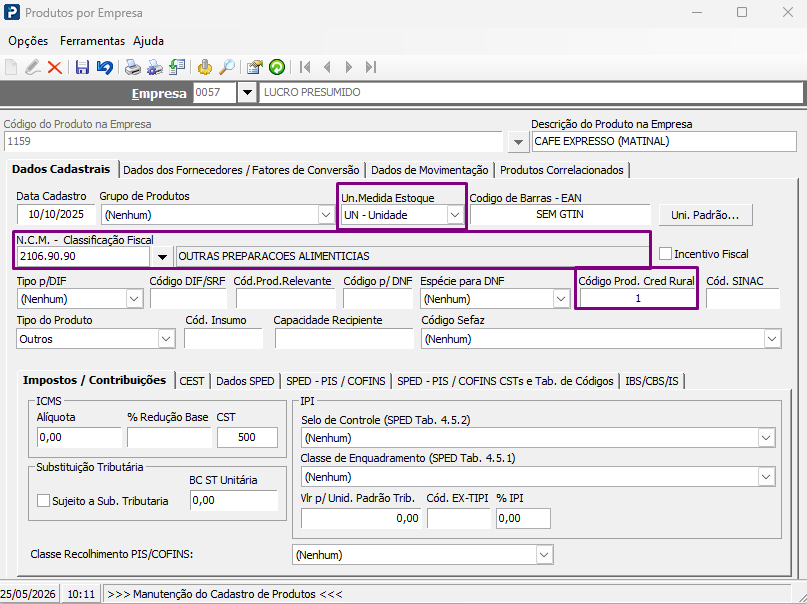Switch to Dados dos Fornecedores / Fatores de Conversão tab

click(x=241, y=170)
